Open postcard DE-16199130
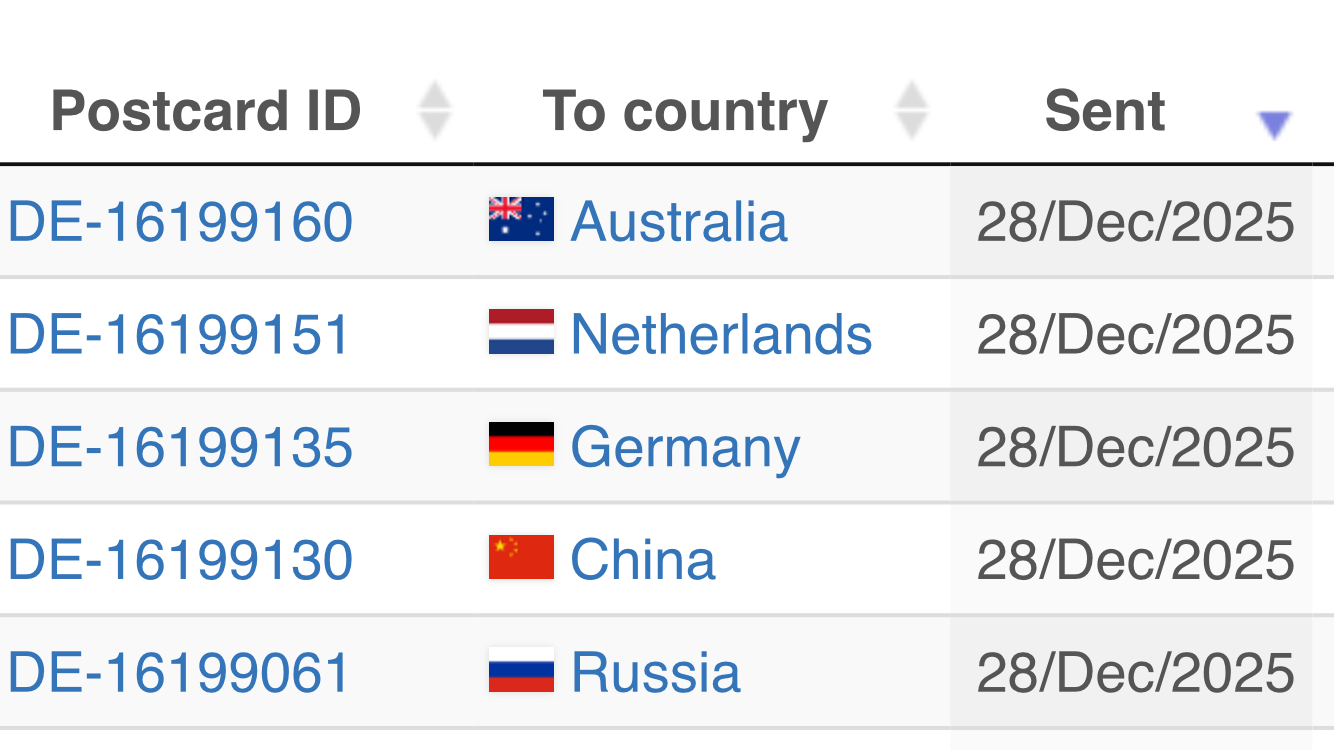The width and height of the screenshot is (1334, 750). click(x=180, y=560)
